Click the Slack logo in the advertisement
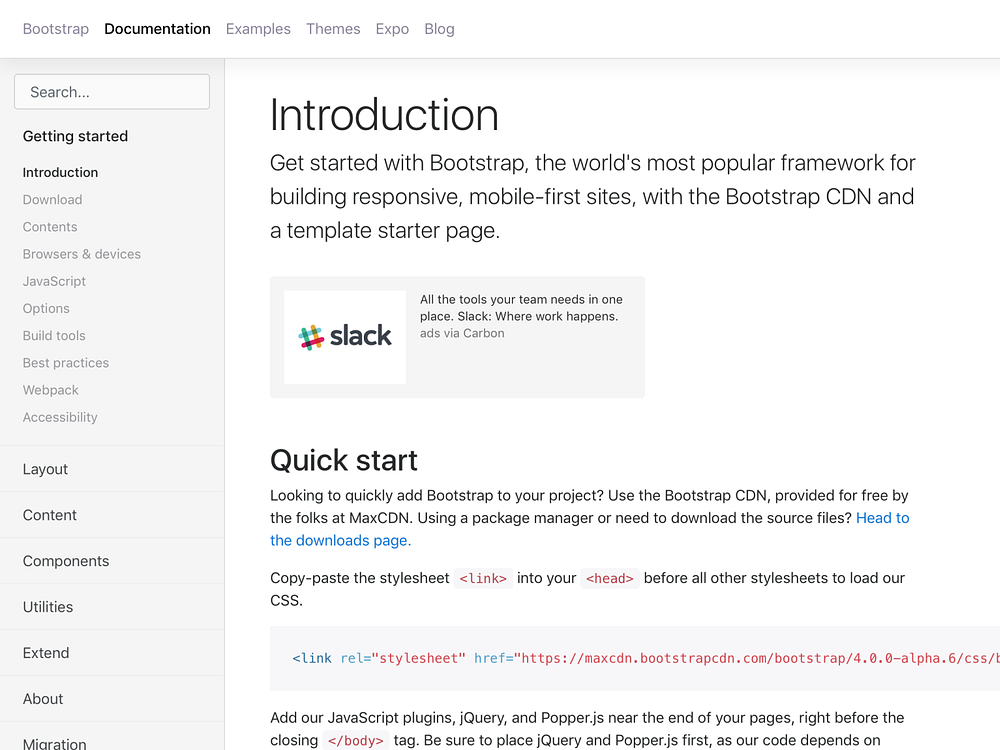This screenshot has width=1000, height=750. [x=344, y=336]
